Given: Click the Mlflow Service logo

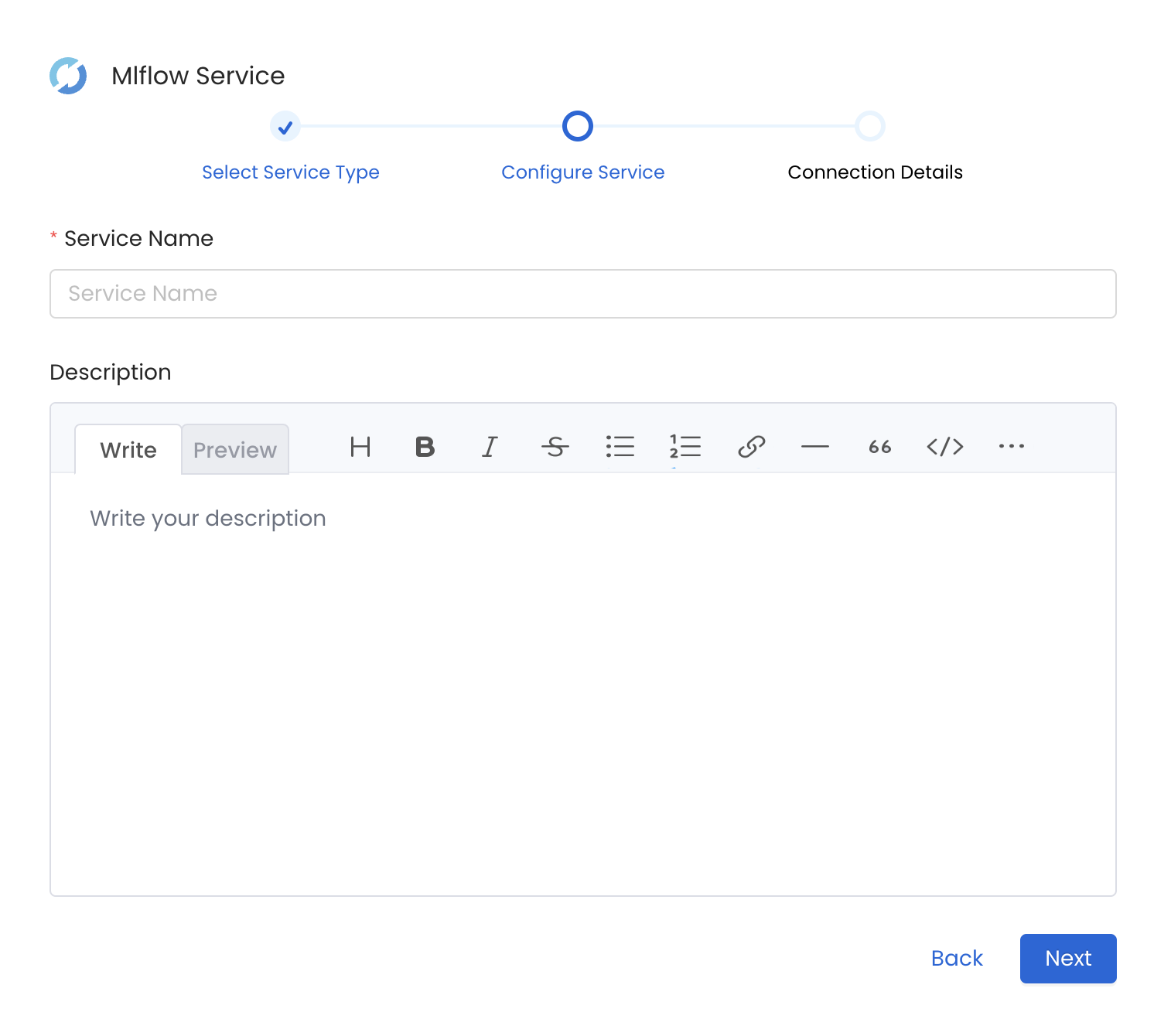Looking at the screenshot, I should point(68,75).
